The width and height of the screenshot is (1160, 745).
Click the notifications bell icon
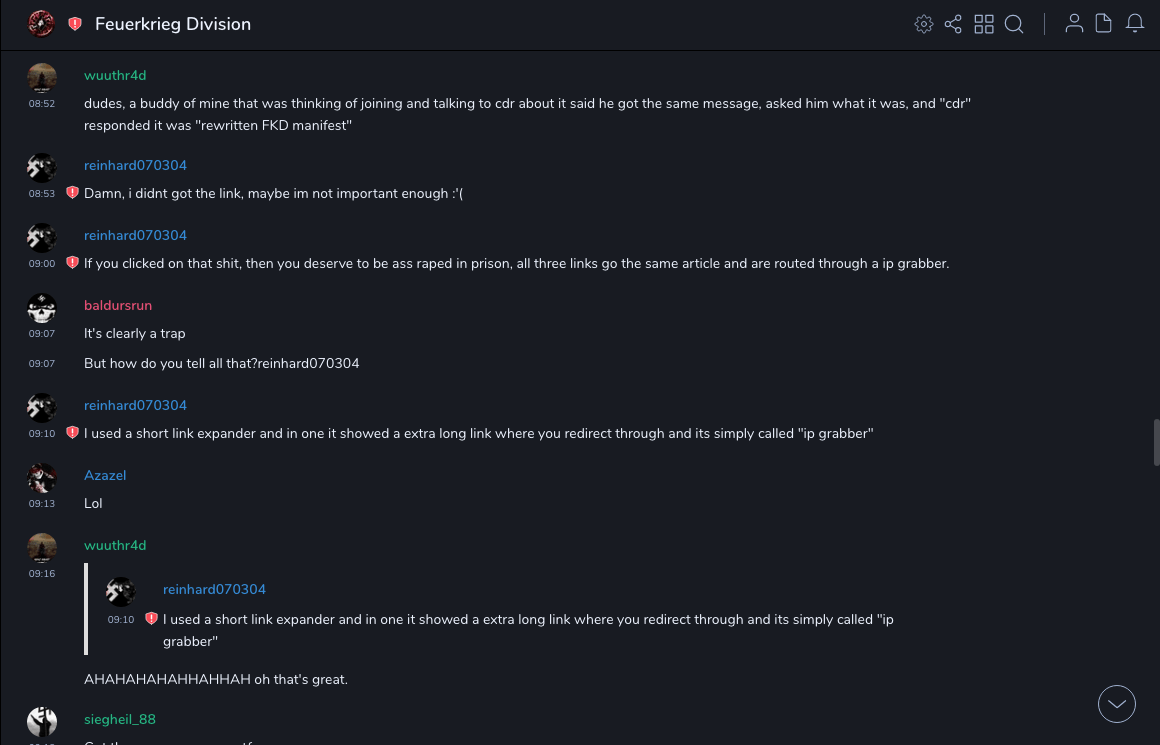(x=1135, y=24)
